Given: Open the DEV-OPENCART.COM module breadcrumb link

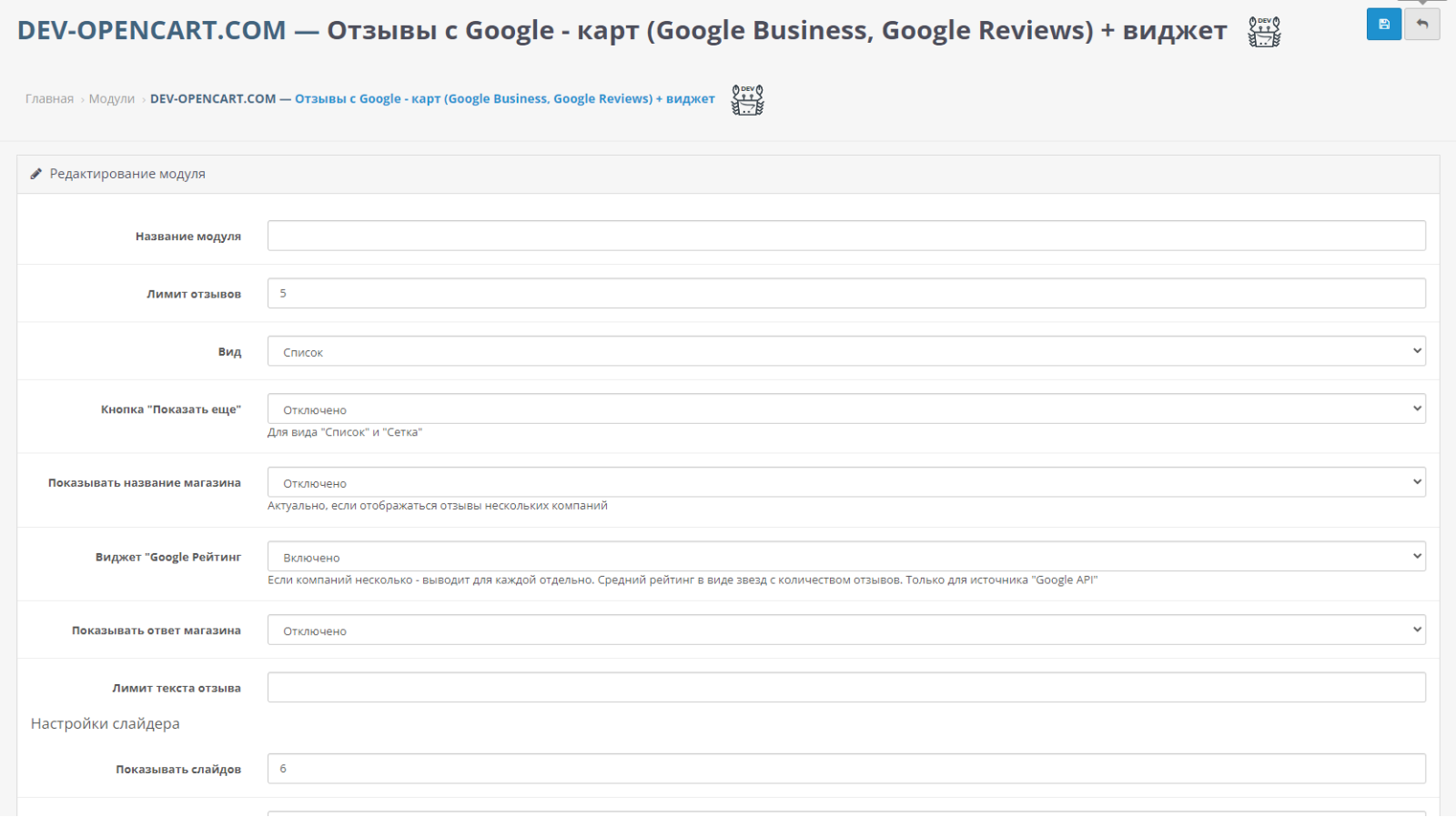Looking at the screenshot, I should pos(432,99).
